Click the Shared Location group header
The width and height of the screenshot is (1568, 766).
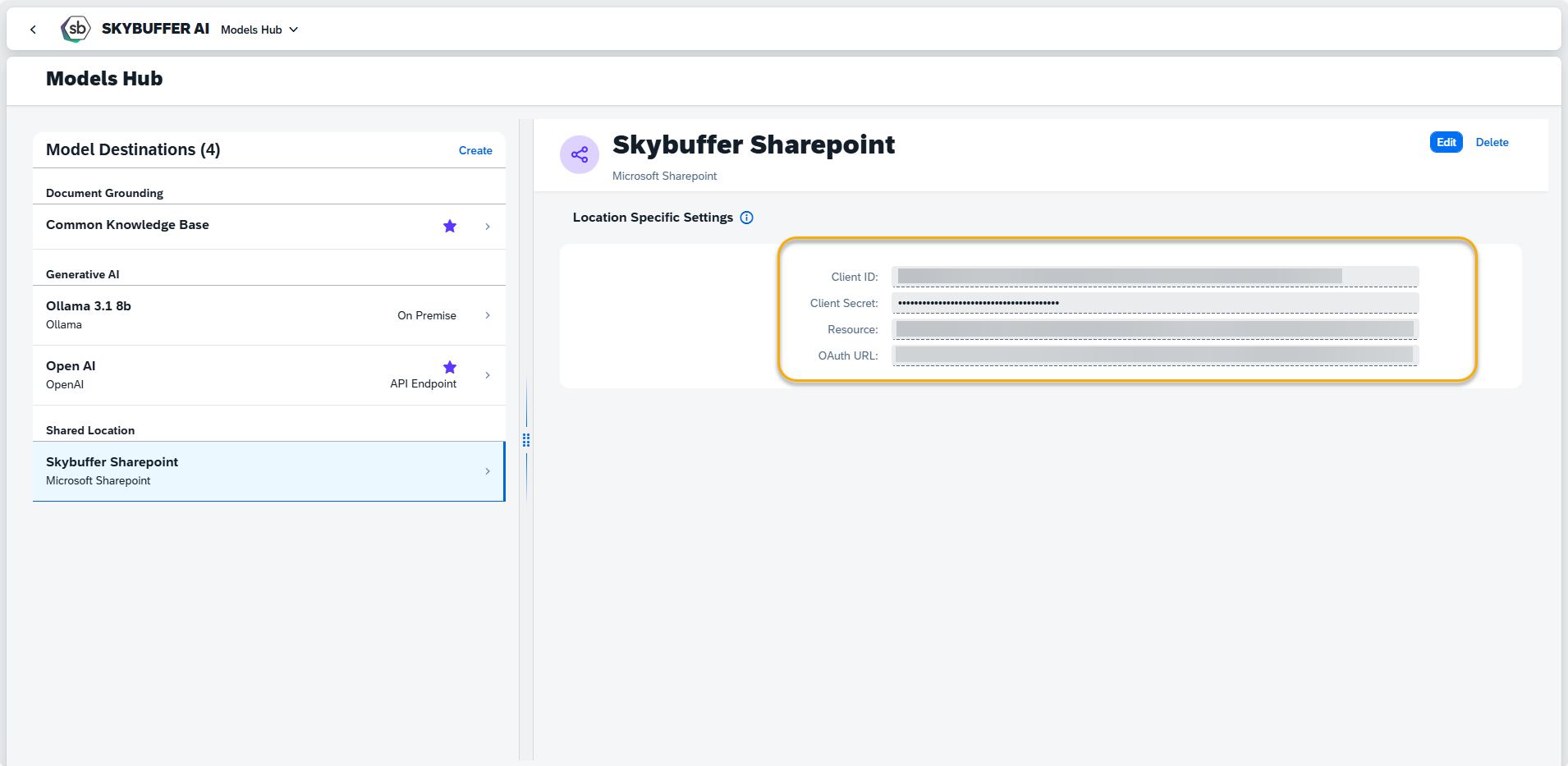click(90, 430)
